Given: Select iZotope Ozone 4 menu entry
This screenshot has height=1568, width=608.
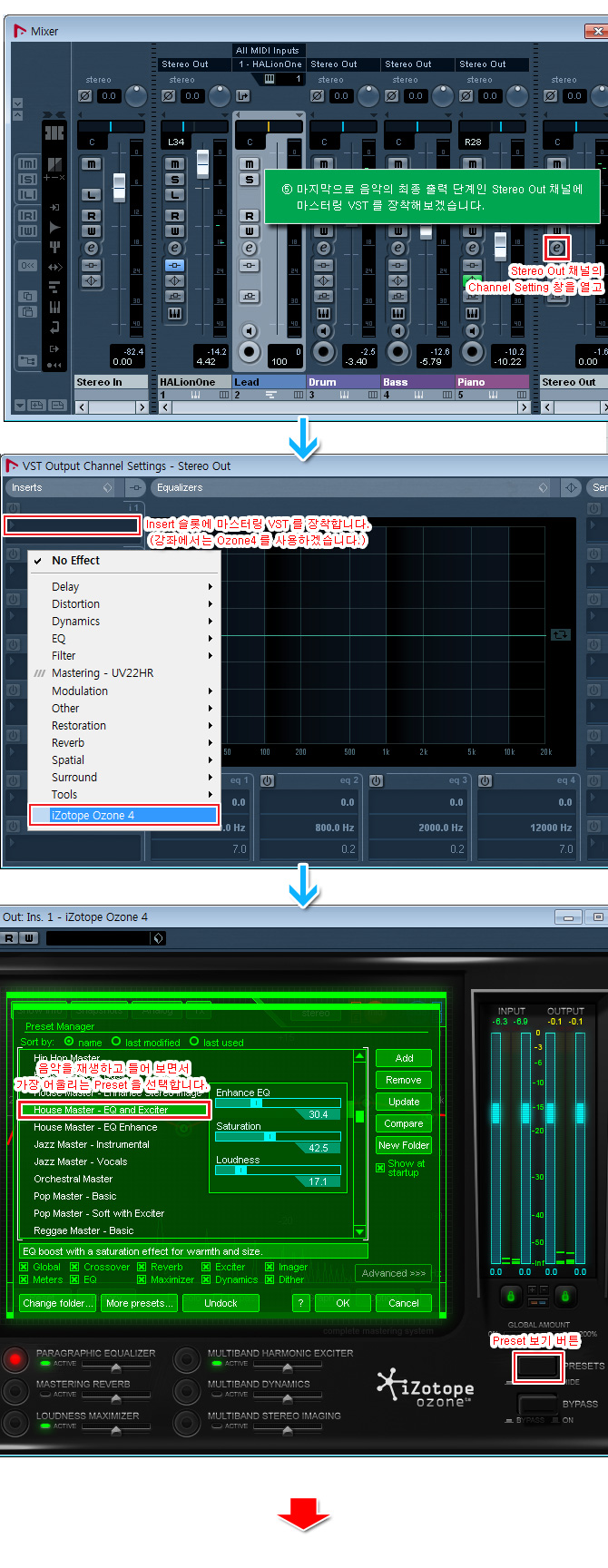Looking at the screenshot, I should click(123, 816).
